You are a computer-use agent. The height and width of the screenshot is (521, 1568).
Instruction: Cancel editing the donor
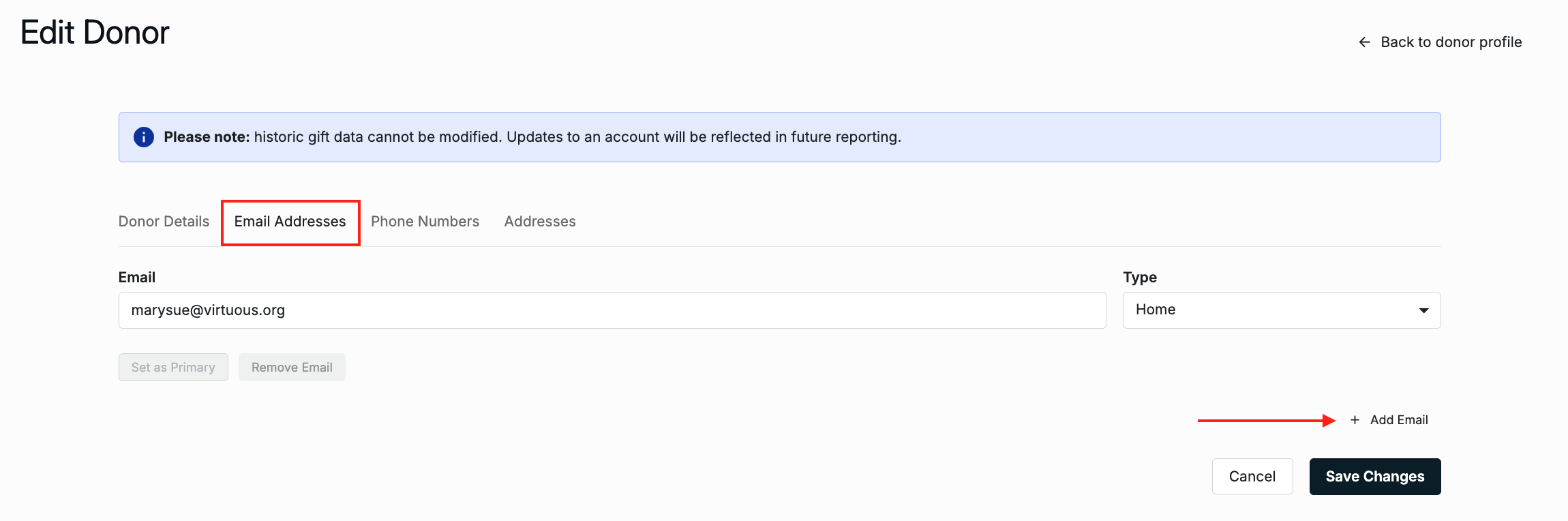[x=1252, y=477]
